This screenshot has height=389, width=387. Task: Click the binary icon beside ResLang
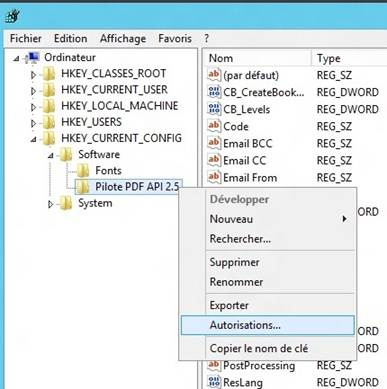tap(214, 382)
